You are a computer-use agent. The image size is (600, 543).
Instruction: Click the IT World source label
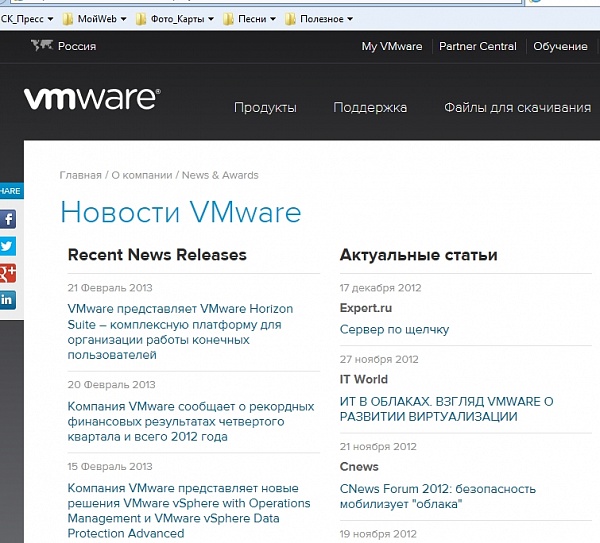click(x=364, y=379)
